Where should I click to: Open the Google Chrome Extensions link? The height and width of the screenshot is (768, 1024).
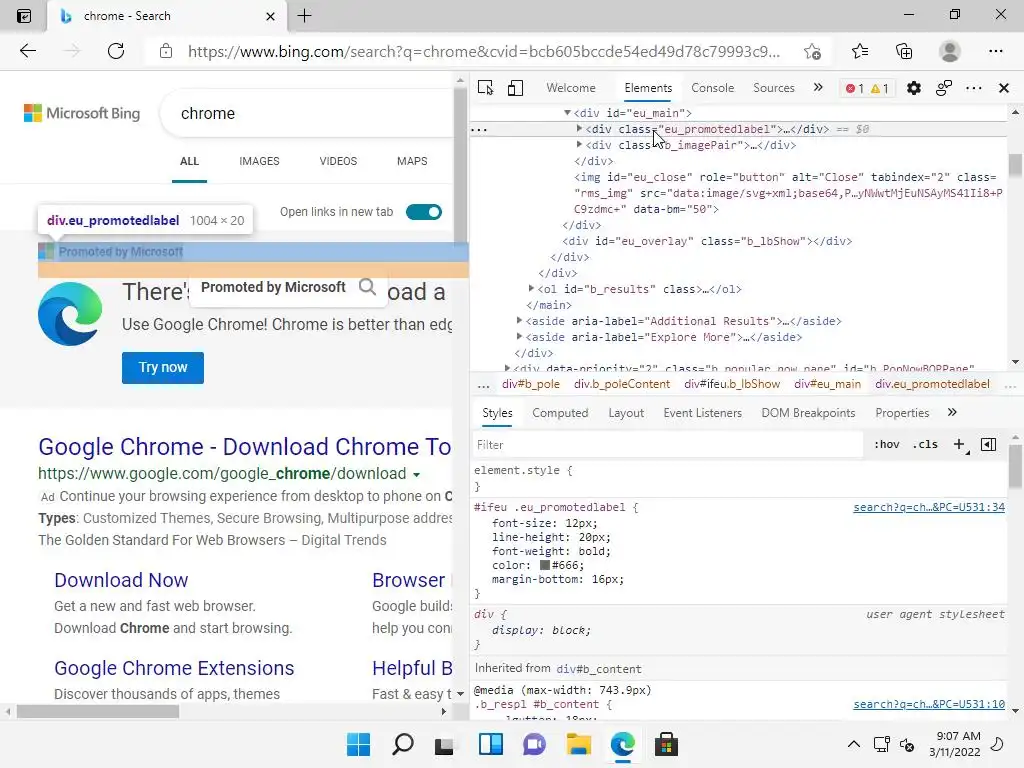pyautogui.click(x=174, y=668)
